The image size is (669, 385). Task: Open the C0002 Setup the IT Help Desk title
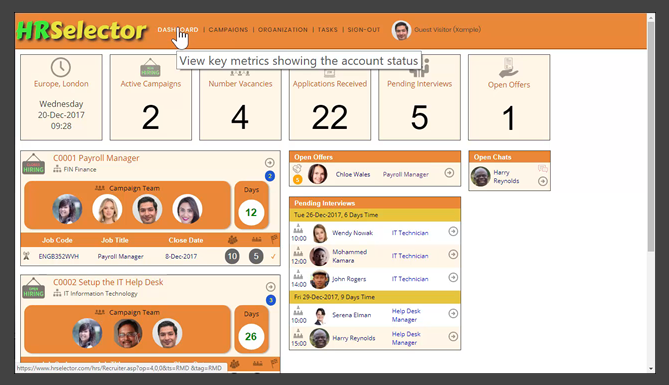pyautogui.click(x=108, y=282)
